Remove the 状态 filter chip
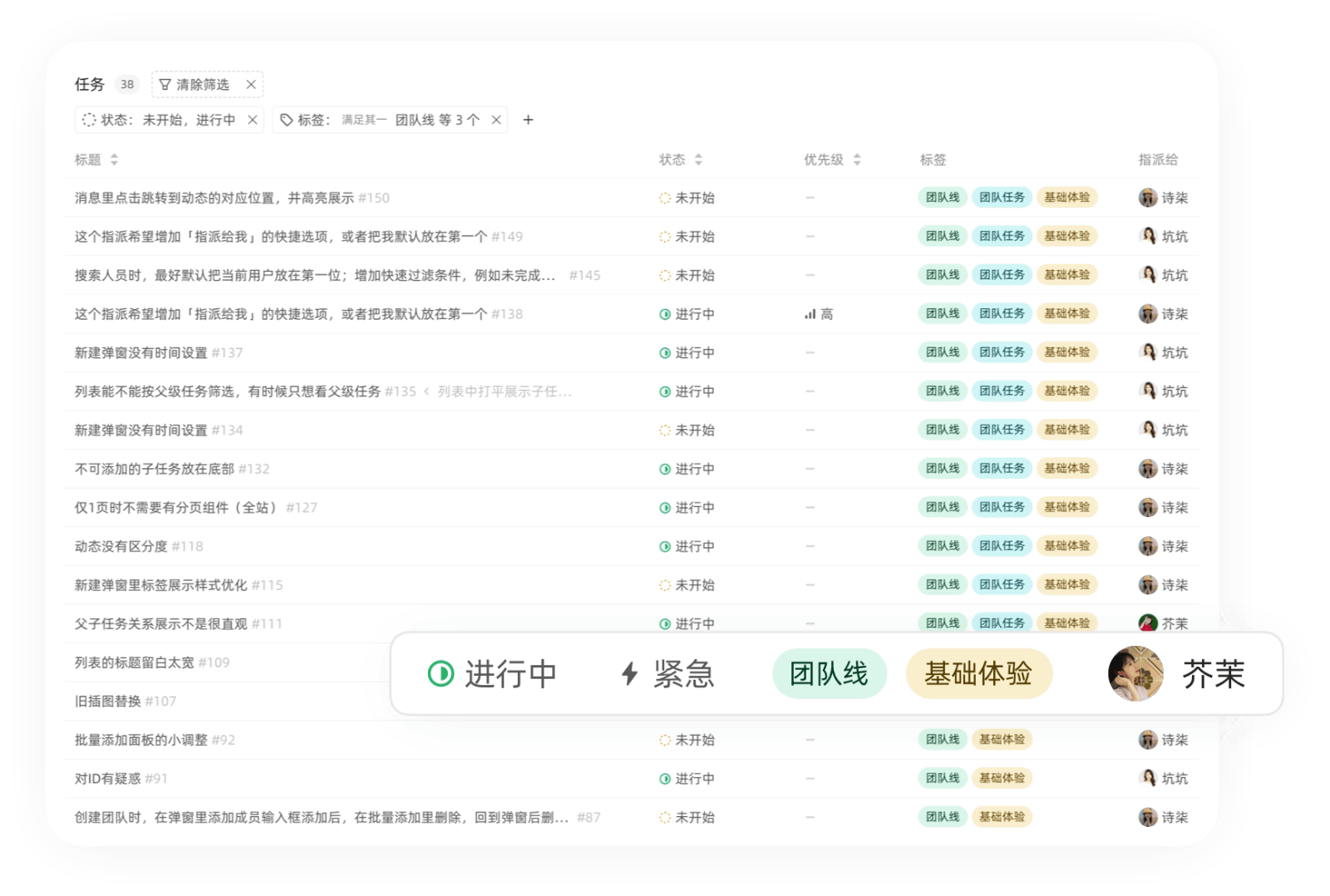The image size is (1330, 896). 253,120
